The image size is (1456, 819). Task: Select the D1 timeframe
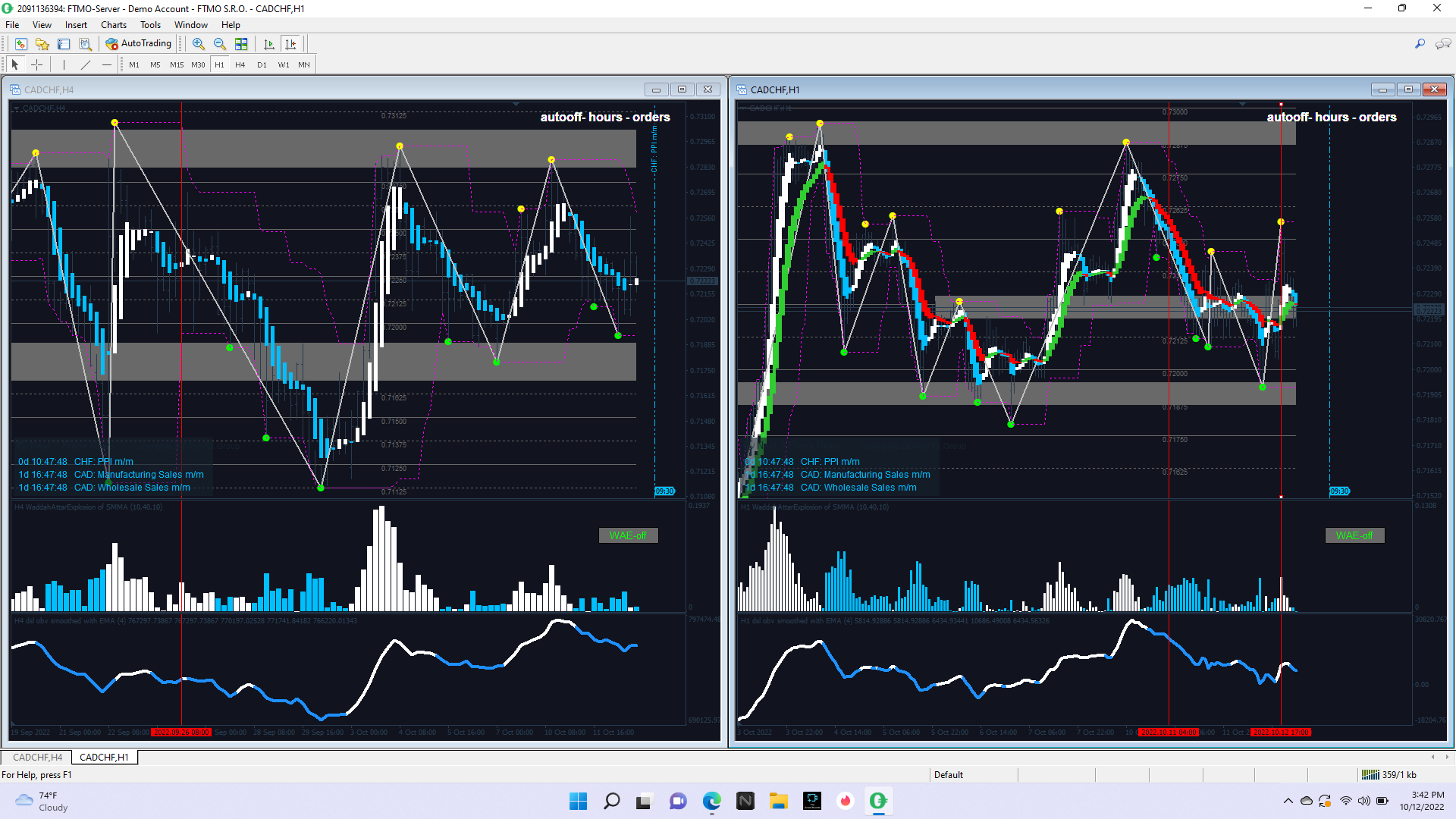tap(262, 64)
